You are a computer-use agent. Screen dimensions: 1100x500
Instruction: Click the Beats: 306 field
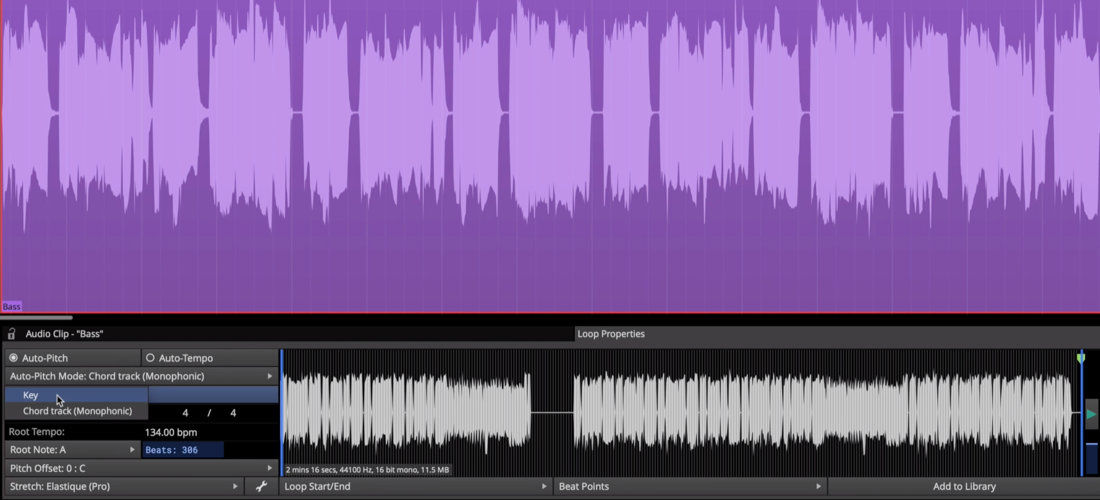182,450
